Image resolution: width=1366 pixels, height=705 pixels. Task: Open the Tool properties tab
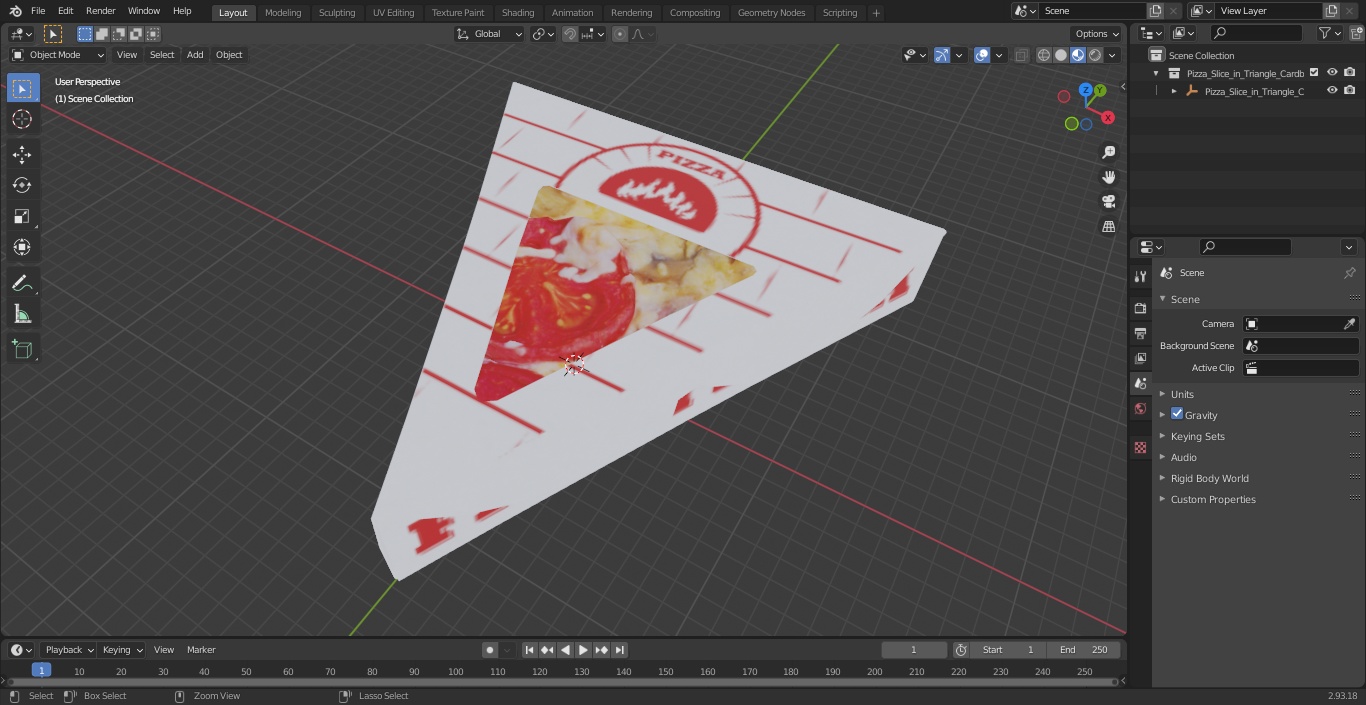pyautogui.click(x=1140, y=276)
